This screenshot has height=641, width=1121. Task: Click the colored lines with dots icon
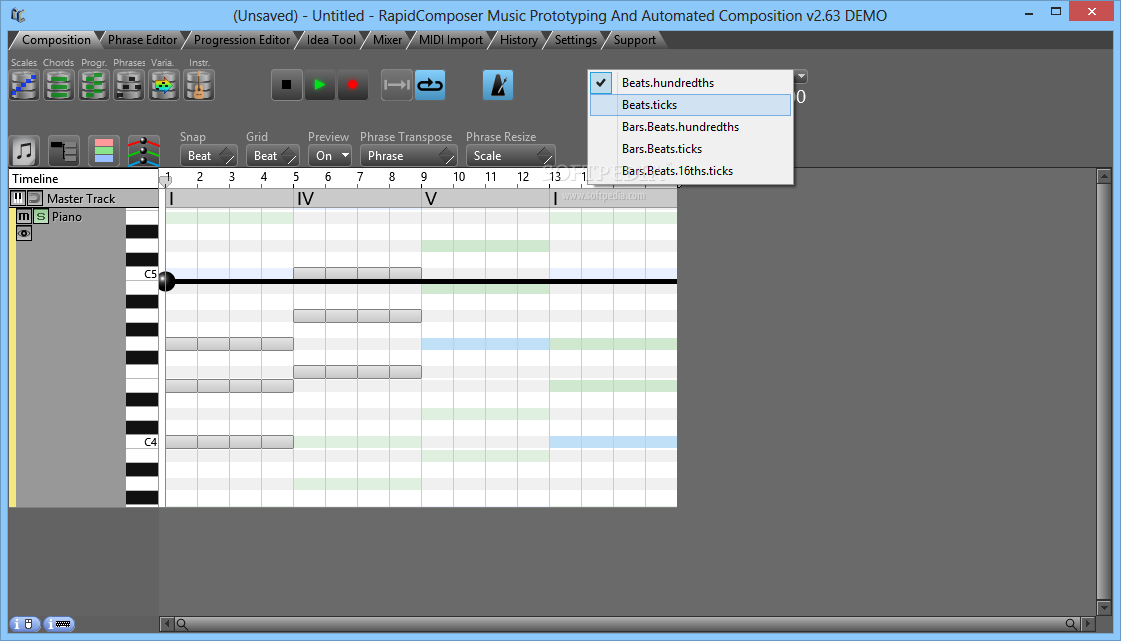144,151
